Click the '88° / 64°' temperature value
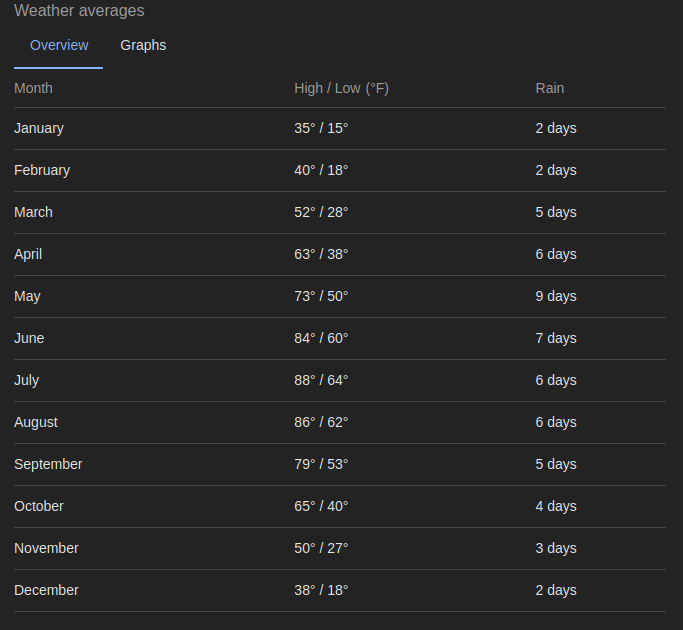Viewport: 683px width, 630px height. click(x=321, y=380)
